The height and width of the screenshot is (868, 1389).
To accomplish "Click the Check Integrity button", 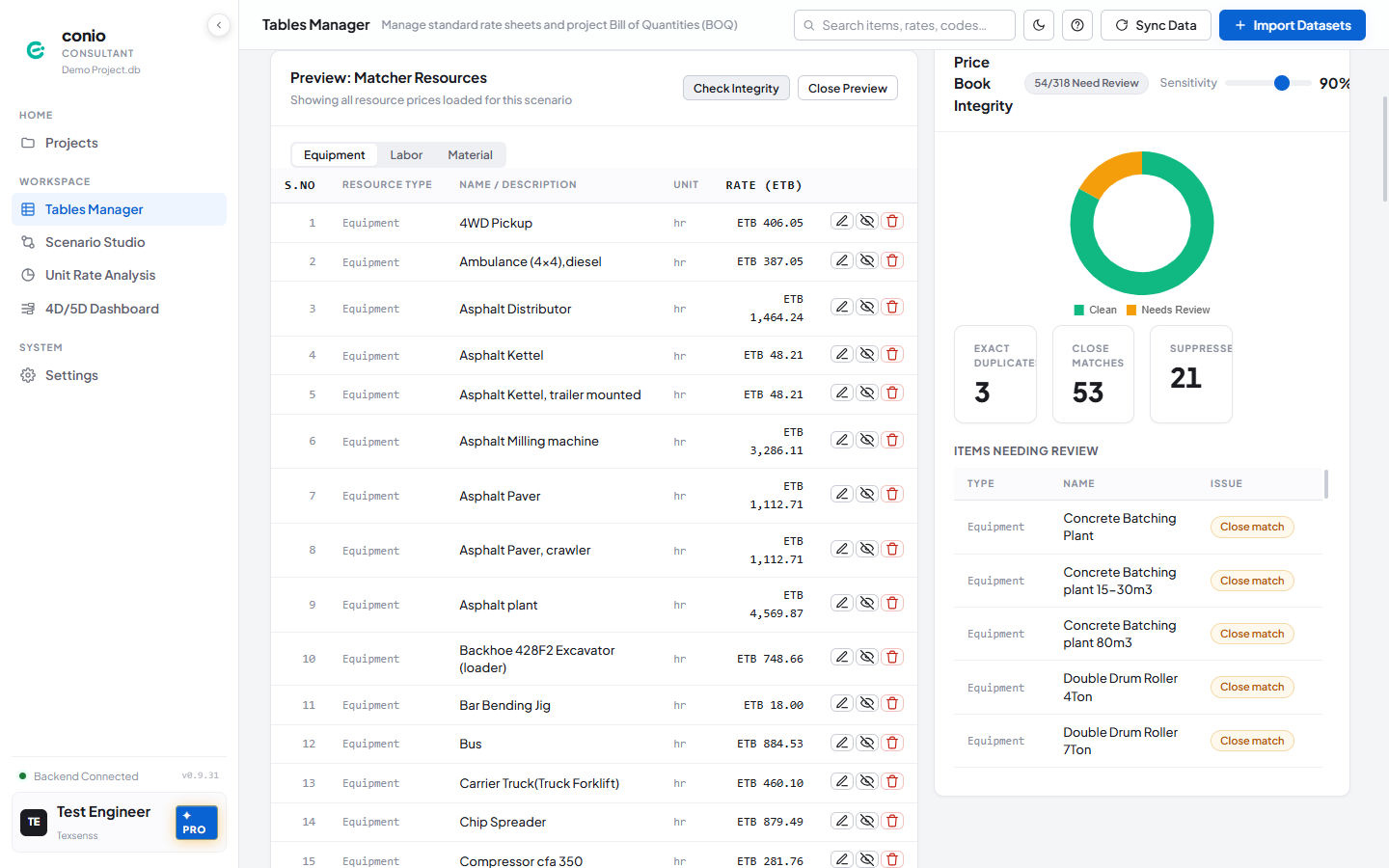I will click(736, 88).
